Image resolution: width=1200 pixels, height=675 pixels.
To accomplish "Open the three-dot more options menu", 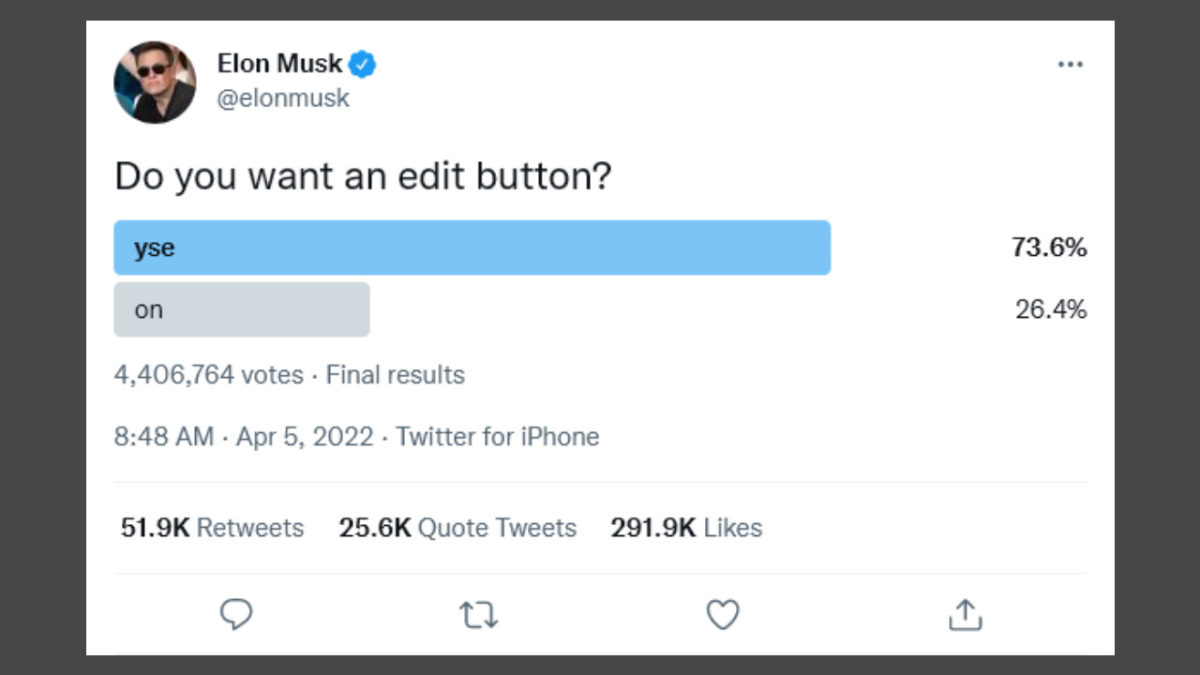I will (1070, 64).
